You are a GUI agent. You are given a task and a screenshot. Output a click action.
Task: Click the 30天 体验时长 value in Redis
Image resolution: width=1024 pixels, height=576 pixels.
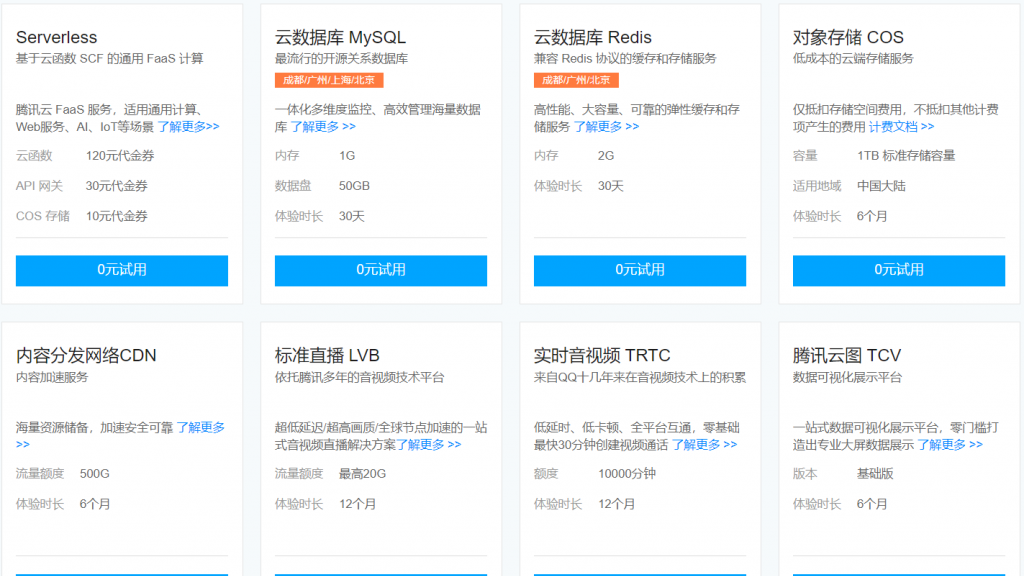point(611,186)
